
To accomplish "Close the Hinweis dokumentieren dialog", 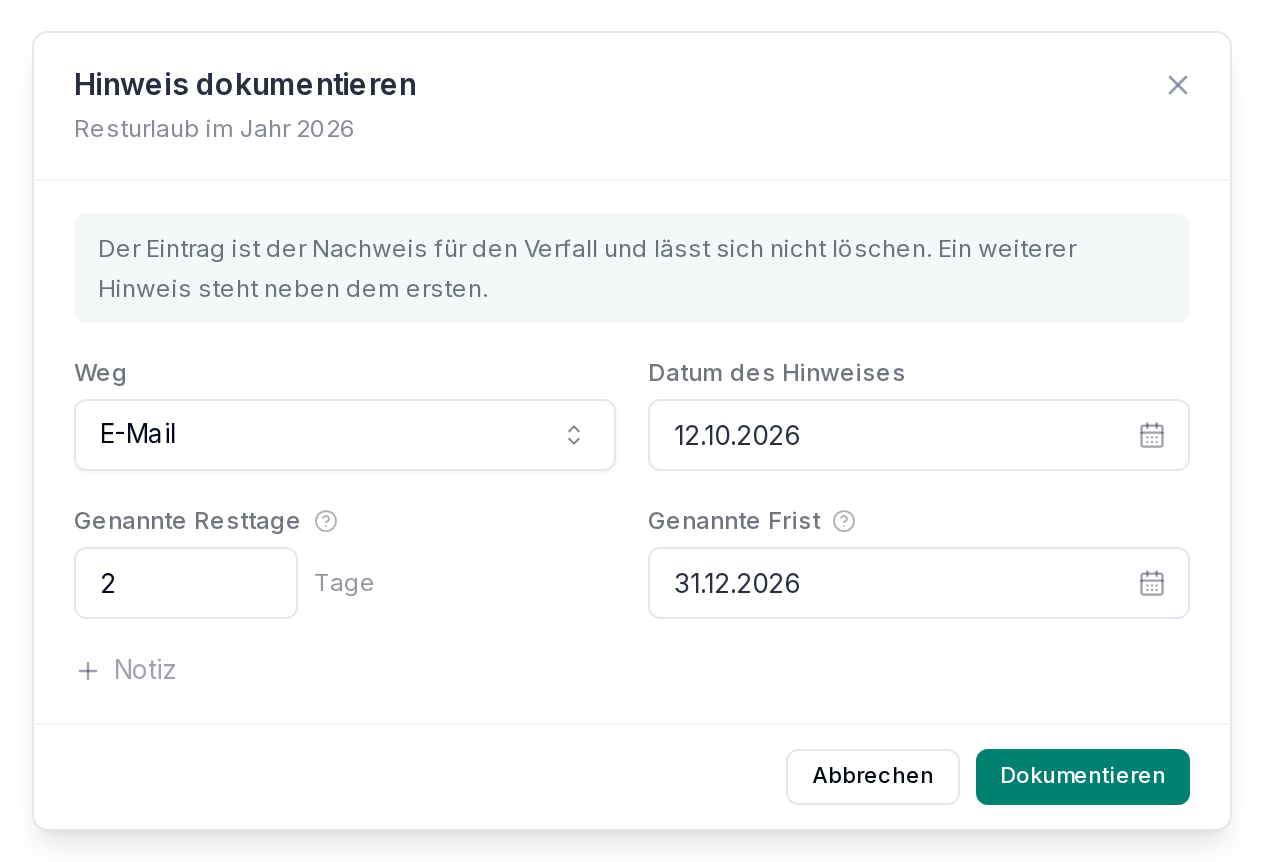I will click(x=1178, y=85).
